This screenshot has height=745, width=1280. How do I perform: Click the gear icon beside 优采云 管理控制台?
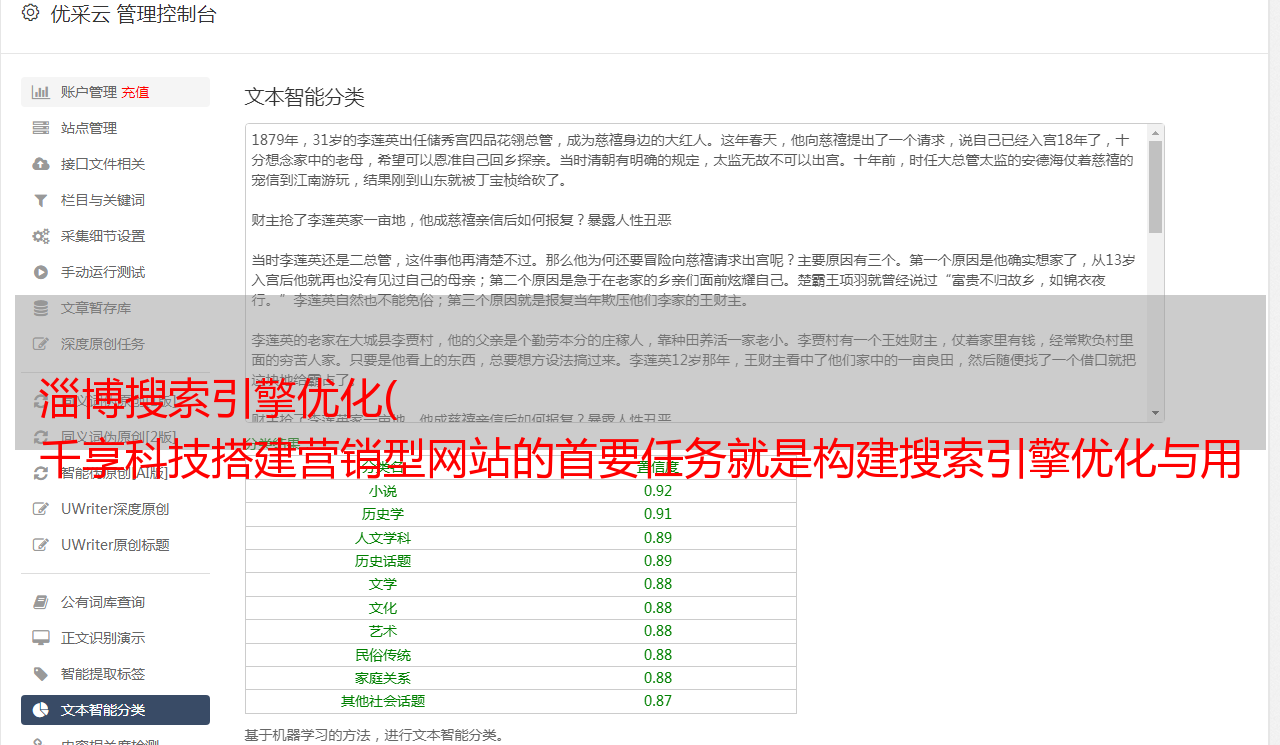(30, 13)
